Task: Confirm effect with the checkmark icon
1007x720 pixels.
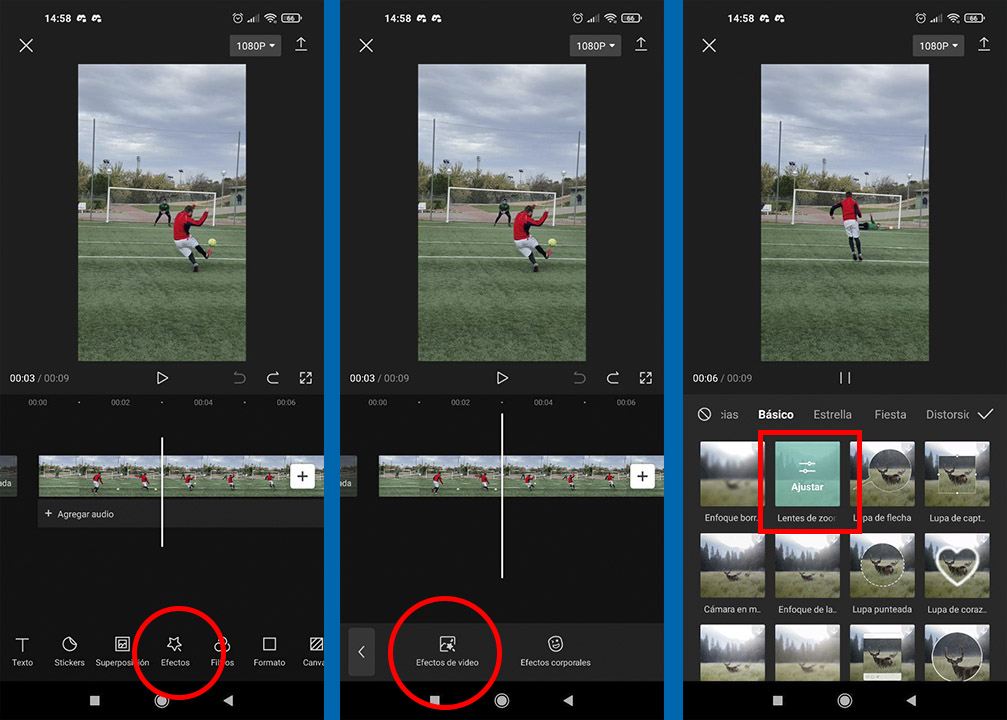Action: pos(985,414)
